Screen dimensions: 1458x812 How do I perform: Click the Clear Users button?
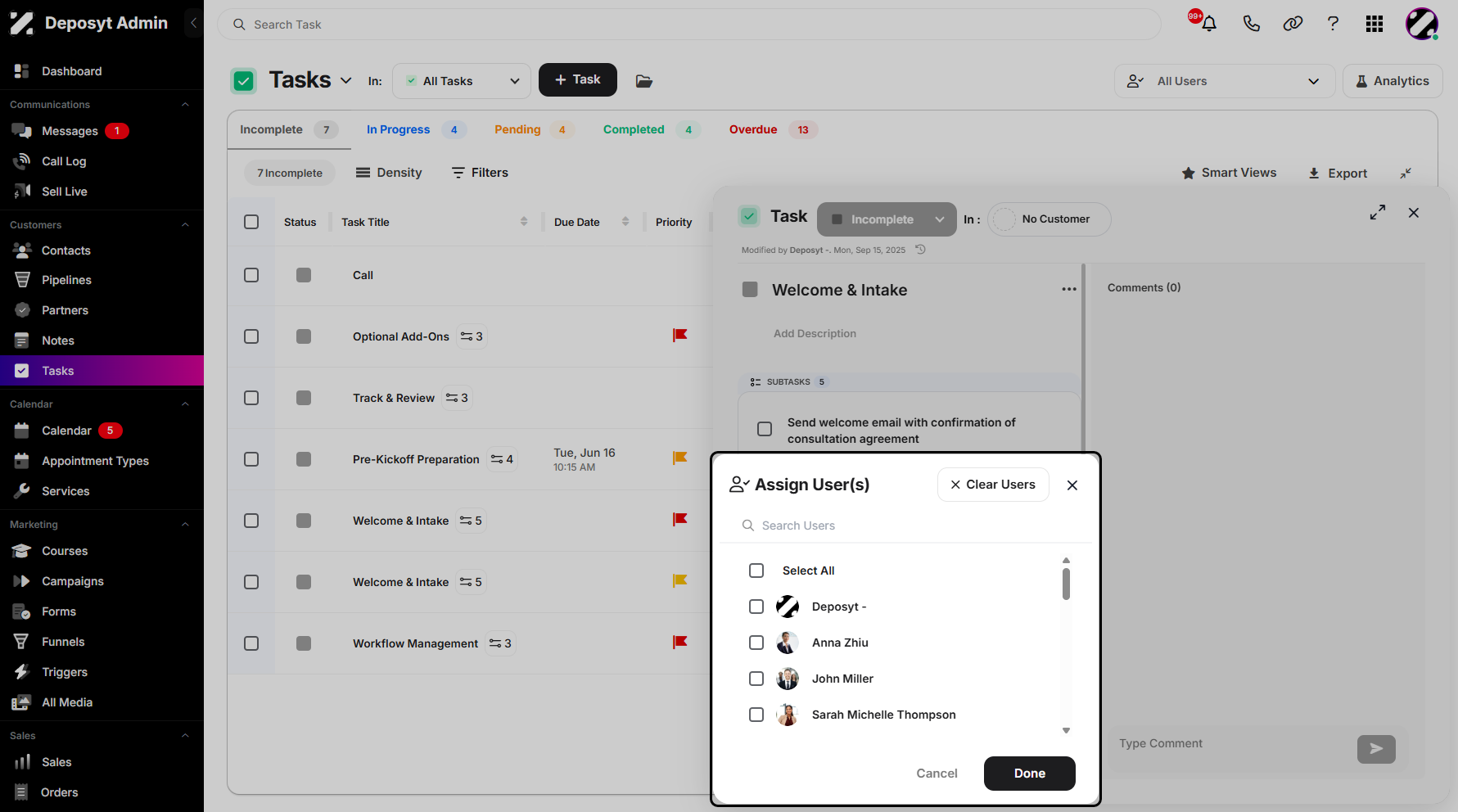pos(993,485)
